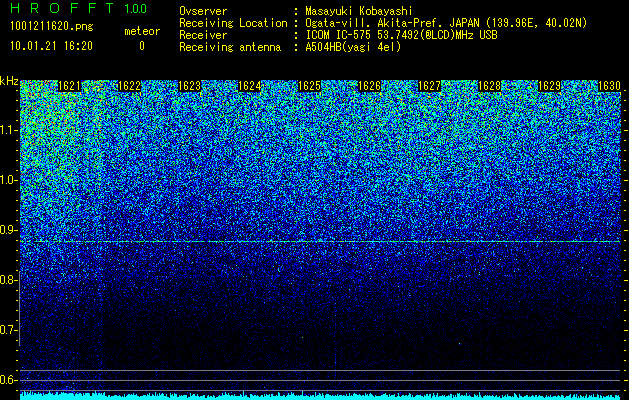
Task: Click the 1623 time marker label
Action: (189, 86)
